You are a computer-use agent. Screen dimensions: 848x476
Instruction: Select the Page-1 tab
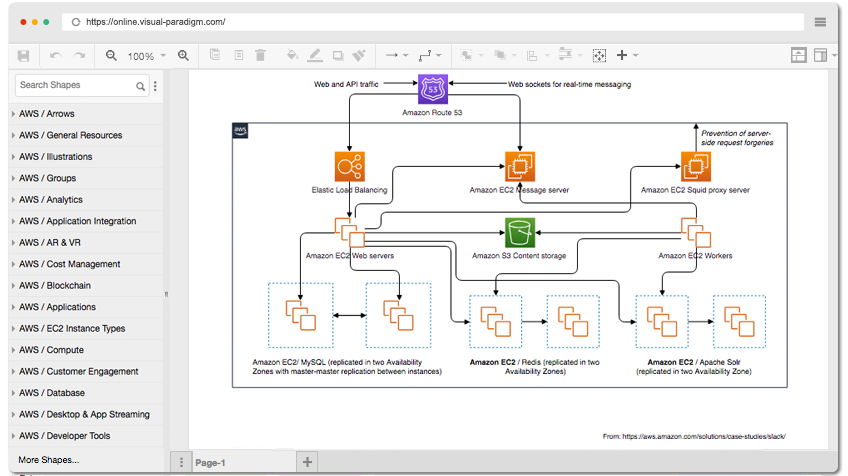point(244,462)
